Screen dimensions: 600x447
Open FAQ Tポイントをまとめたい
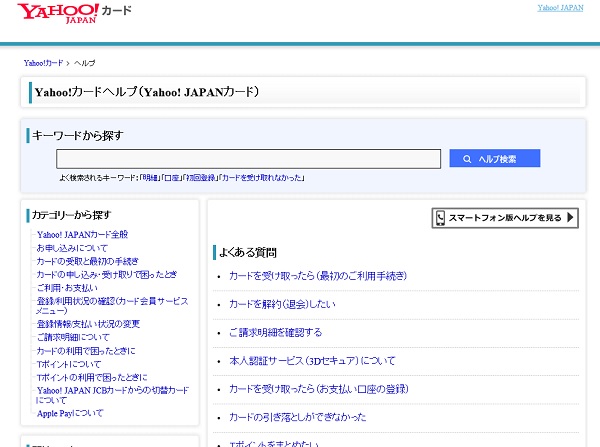[x=274, y=444]
